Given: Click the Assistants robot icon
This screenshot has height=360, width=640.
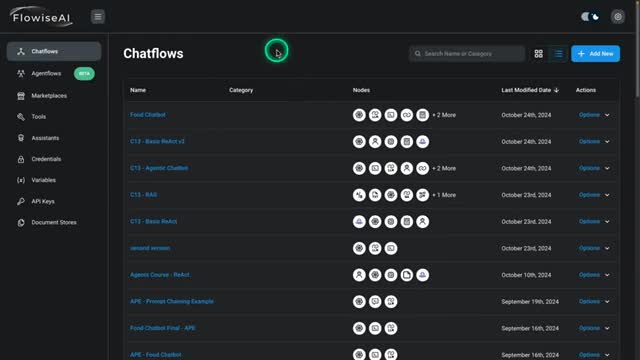Looking at the screenshot, I should pyautogui.click(x=21, y=138).
